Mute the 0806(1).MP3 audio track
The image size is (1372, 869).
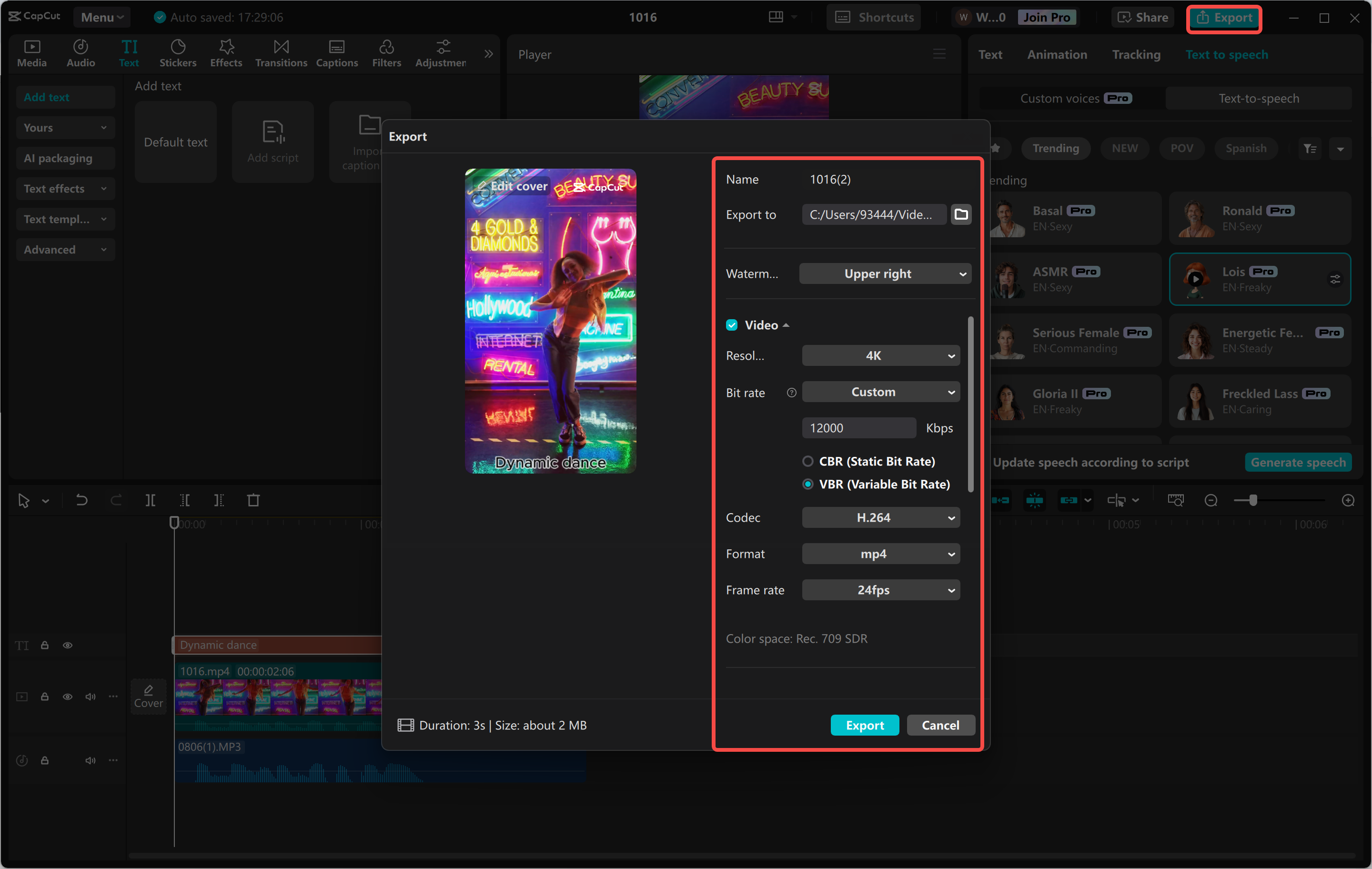90,760
